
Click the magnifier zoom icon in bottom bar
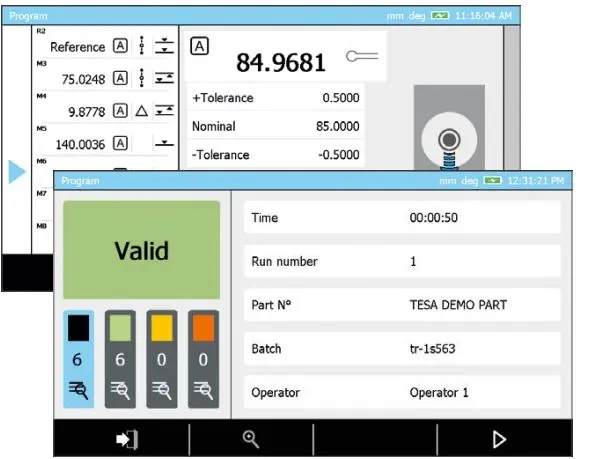point(251,439)
